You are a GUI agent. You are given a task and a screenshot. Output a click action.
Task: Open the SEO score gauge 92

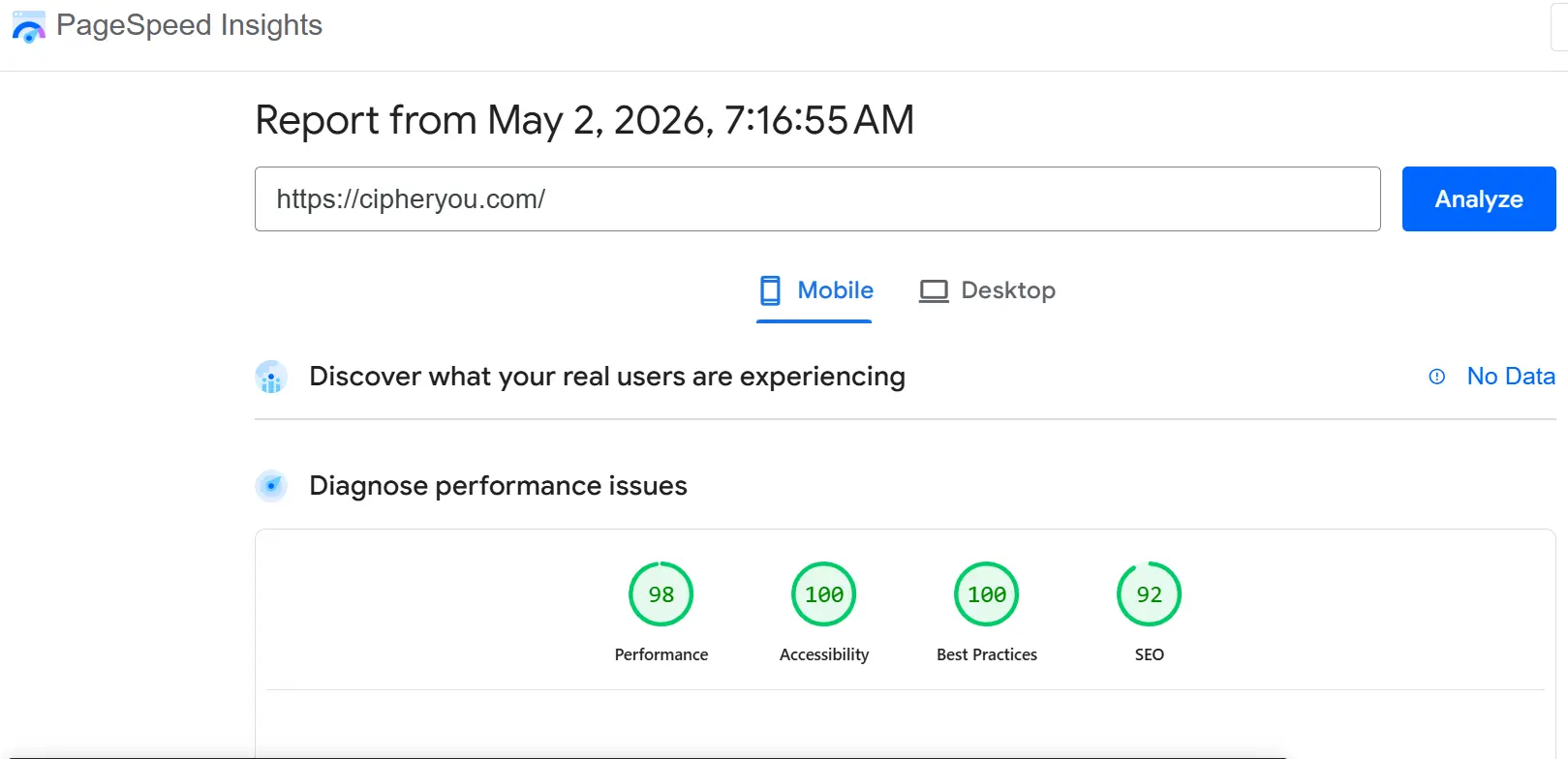click(x=1150, y=594)
